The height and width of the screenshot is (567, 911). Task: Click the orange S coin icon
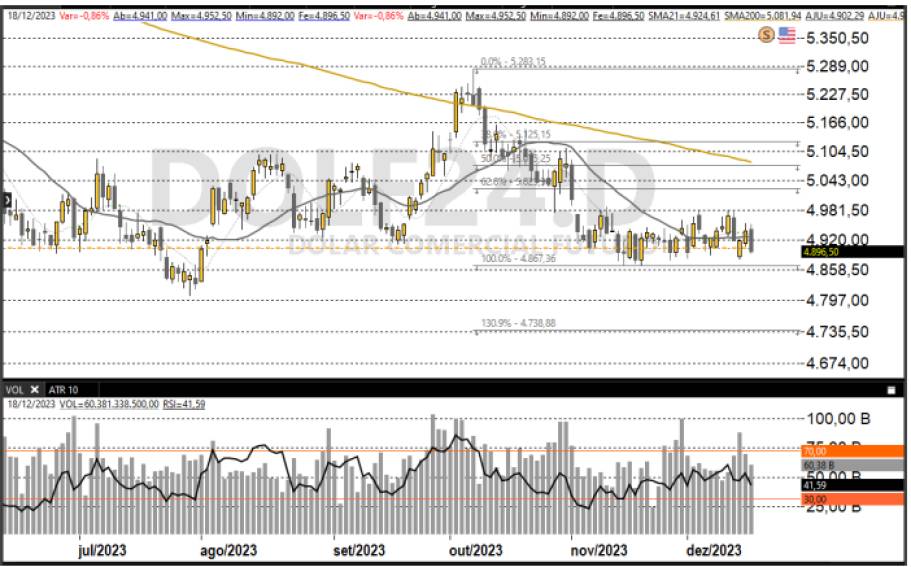tap(767, 35)
